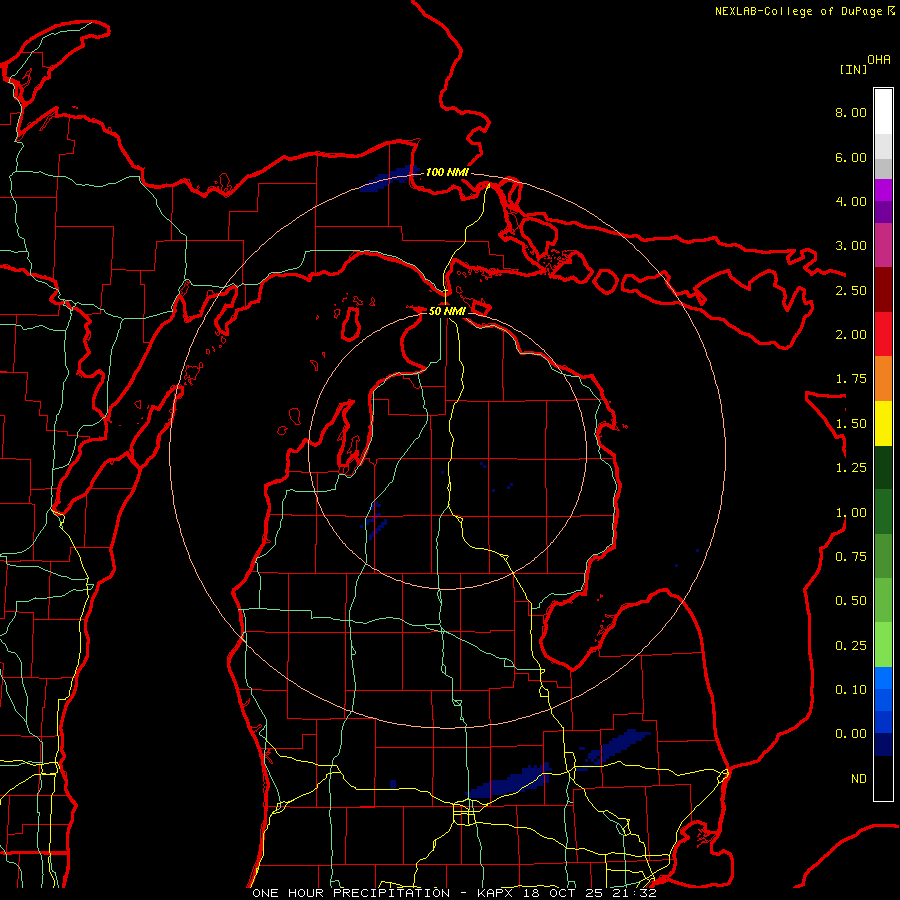Click the white 8.00 legend swatch
Screen dimensions: 900x900
(883, 112)
